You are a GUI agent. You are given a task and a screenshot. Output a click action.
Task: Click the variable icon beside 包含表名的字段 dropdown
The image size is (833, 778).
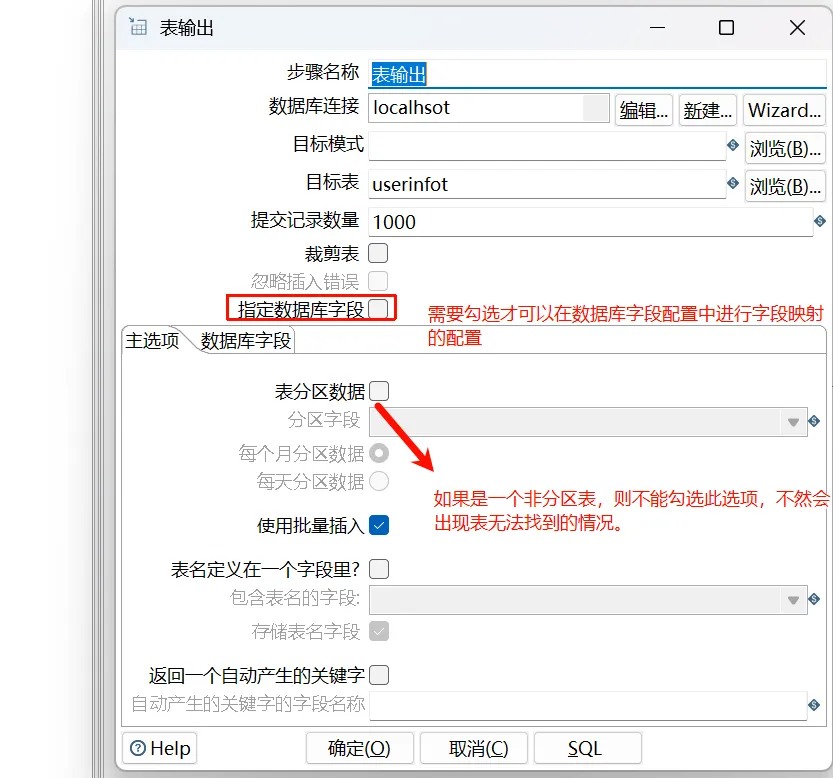pos(814,599)
